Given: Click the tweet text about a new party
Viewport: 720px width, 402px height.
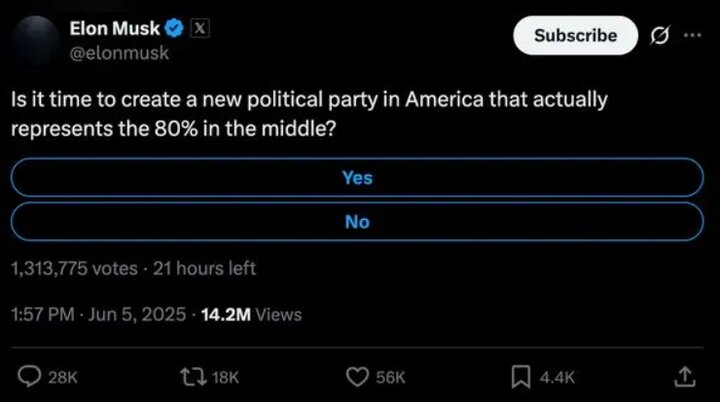Looking at the screenshot, I should [309, 115].
